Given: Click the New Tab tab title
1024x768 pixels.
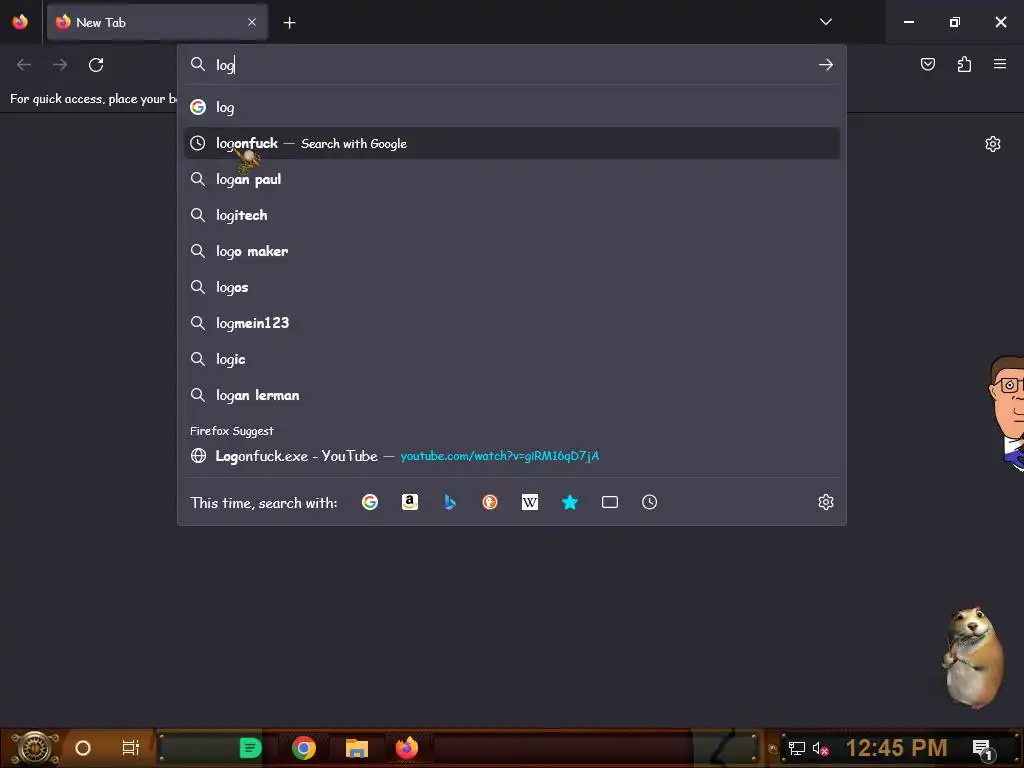Looking at the screenshot, I should (x=101, y=22).
